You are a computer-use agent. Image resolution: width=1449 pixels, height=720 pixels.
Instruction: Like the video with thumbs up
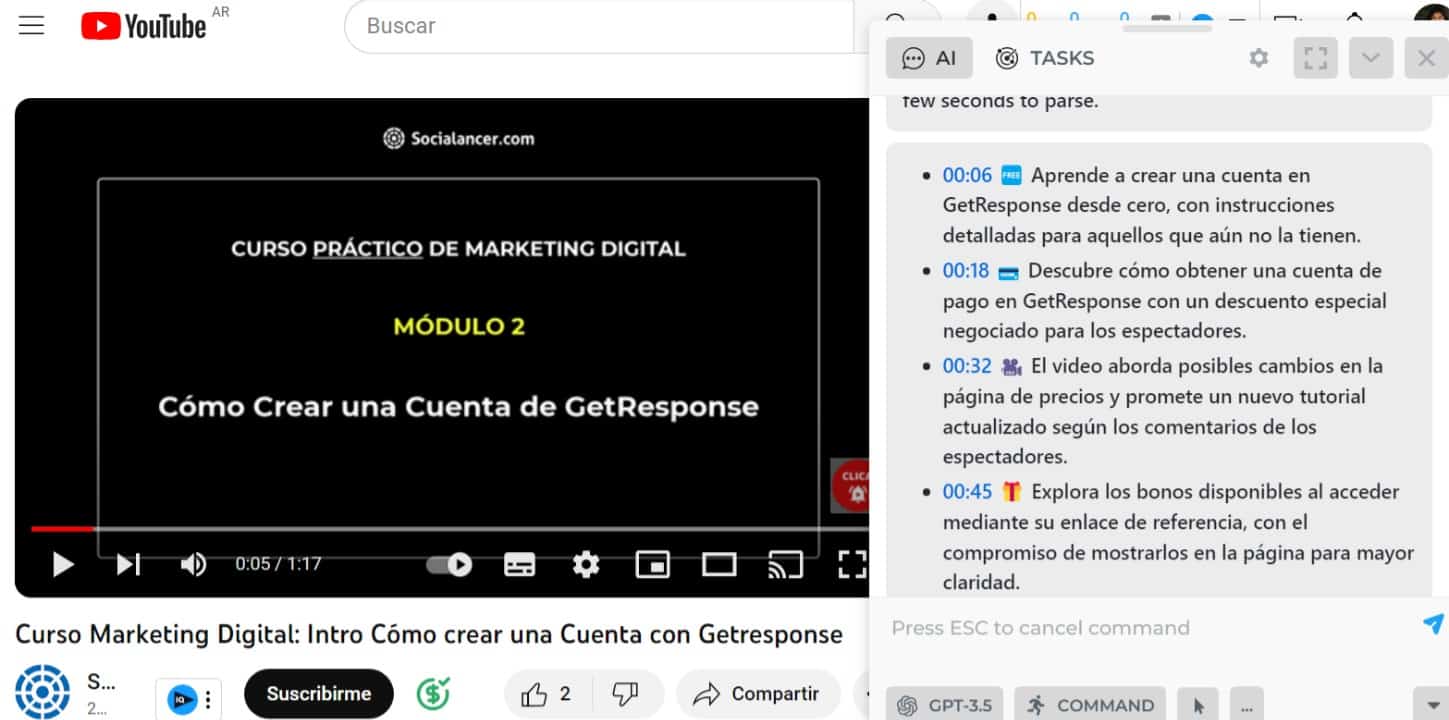(547, 694)
